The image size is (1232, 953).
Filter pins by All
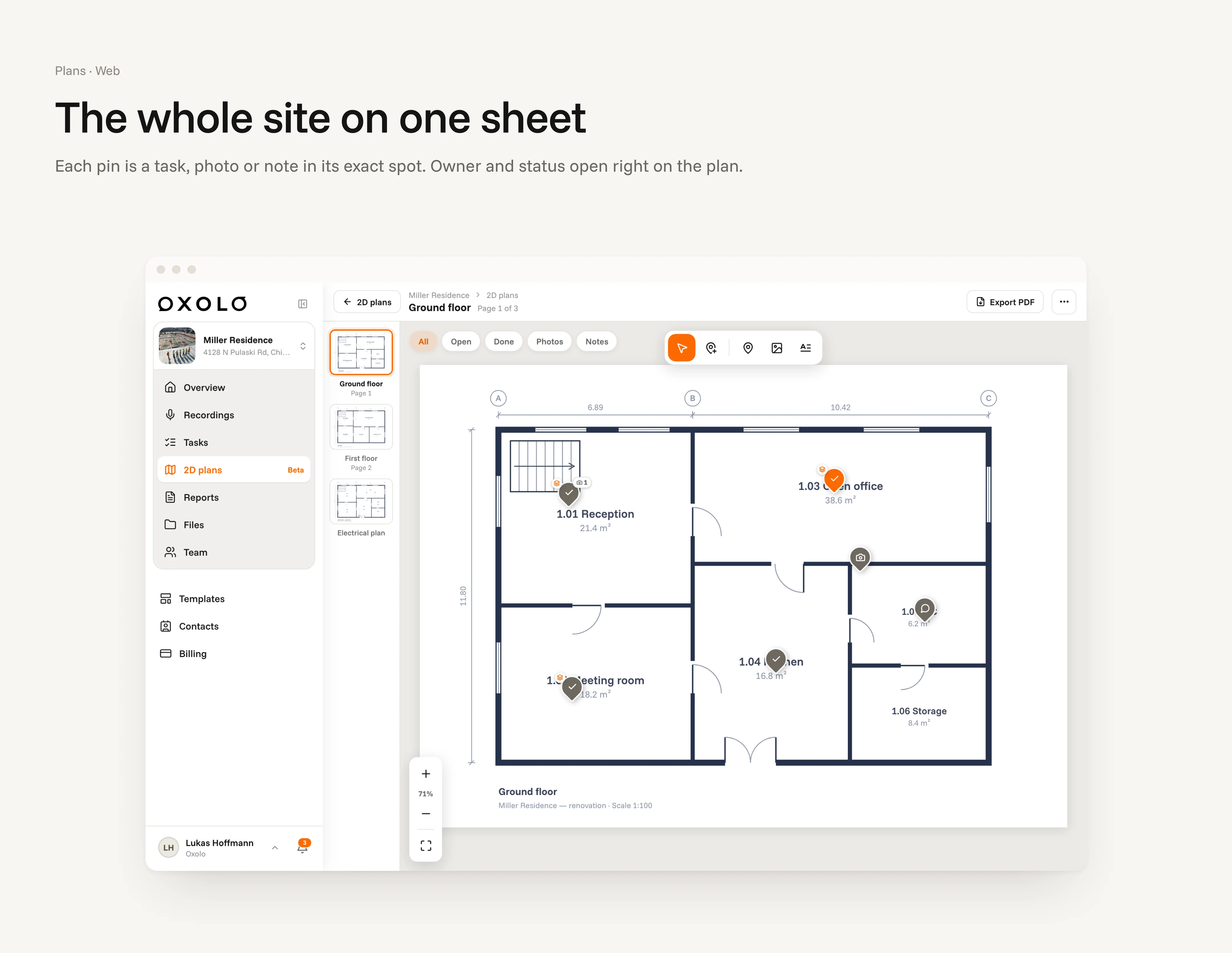[423, 341]
